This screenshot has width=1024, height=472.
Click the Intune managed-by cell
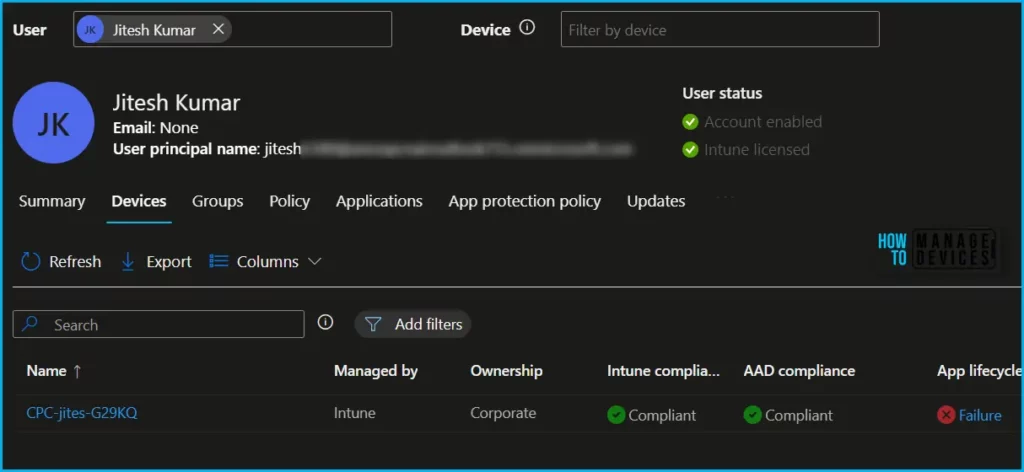(x=355, y=413)
